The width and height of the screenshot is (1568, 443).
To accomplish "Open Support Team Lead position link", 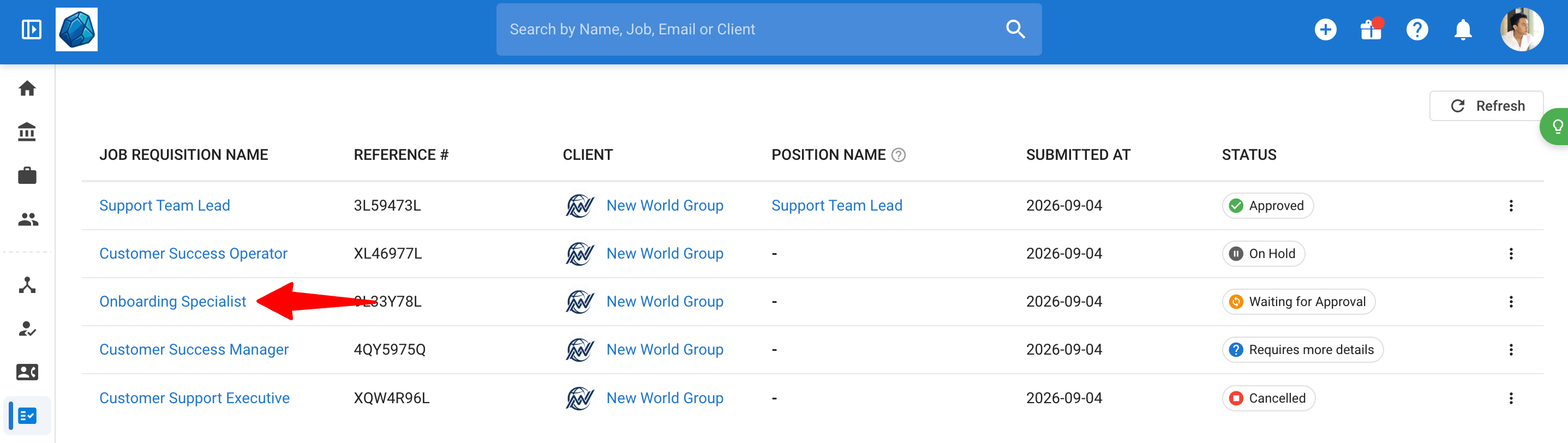I will [x=837, y=206].
